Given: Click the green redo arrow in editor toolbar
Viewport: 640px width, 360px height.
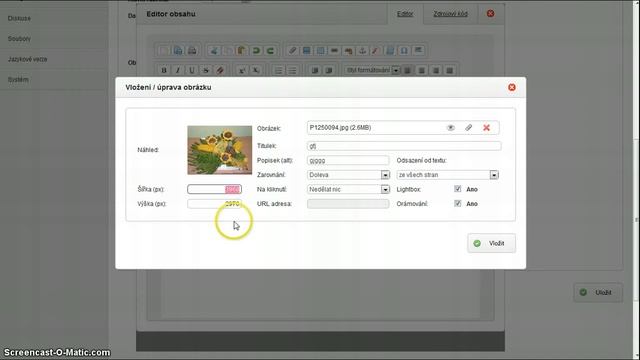Looking at the screenshot, I should (x=270, y=51).
